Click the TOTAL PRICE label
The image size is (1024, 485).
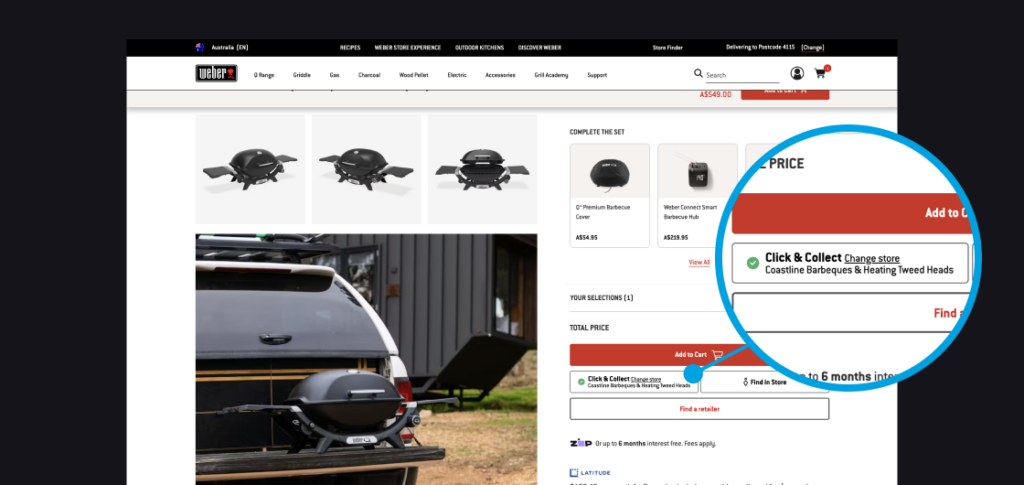tap(589, 328)
